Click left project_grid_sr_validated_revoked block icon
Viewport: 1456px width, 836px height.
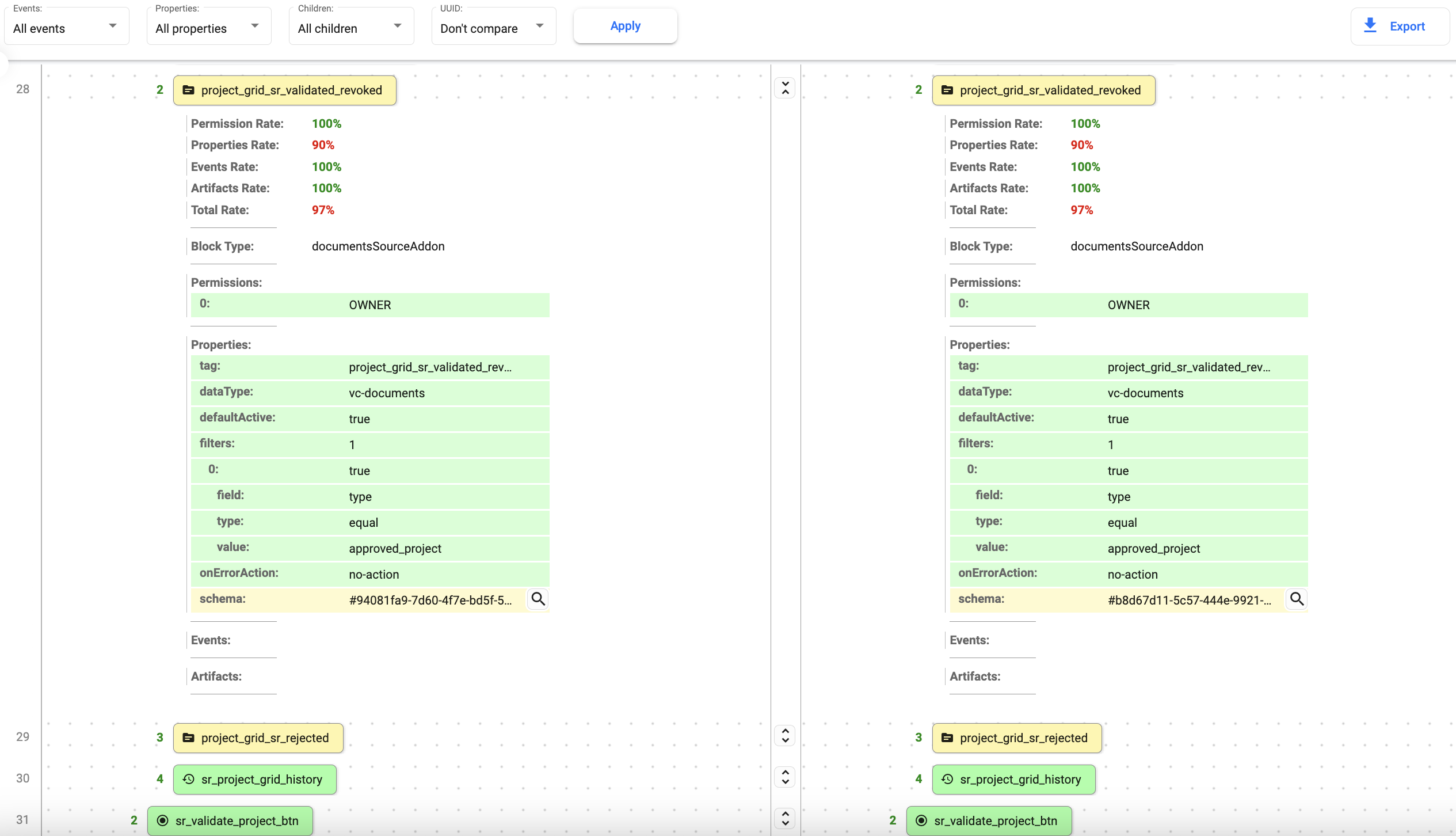tap(188, 90)
